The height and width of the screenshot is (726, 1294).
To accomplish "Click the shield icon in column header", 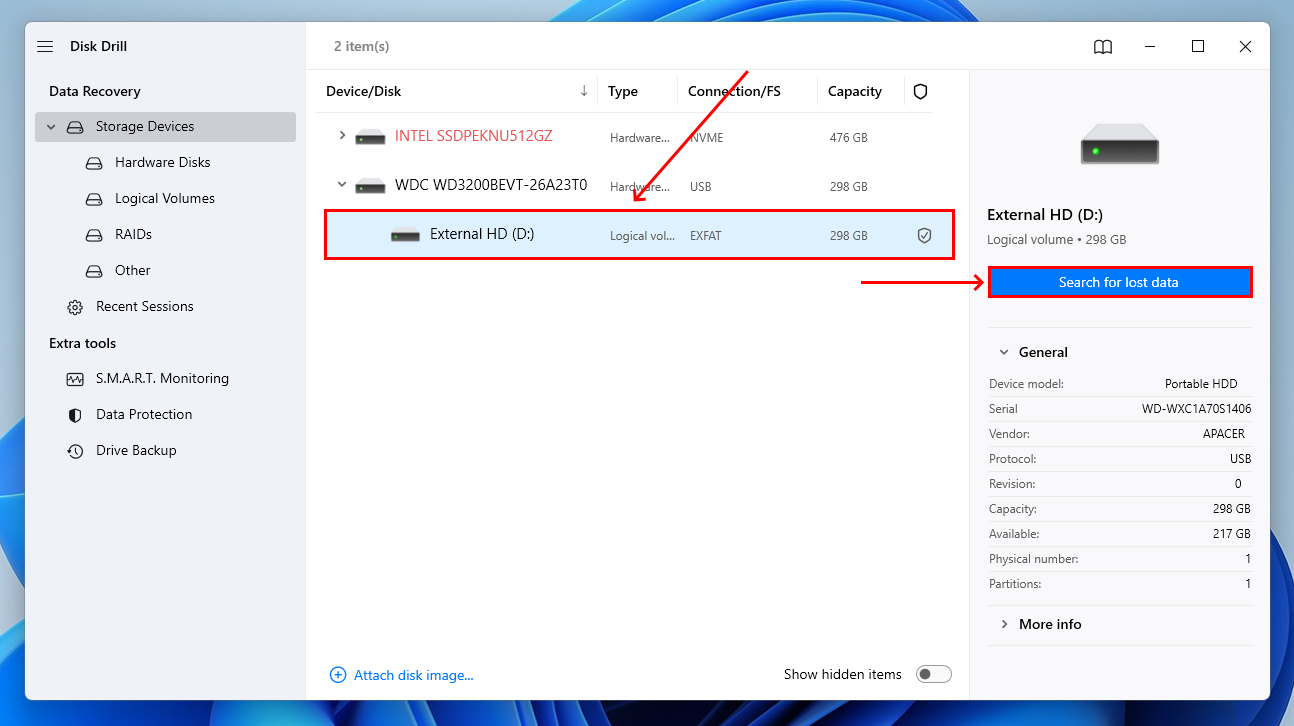I will [x=920, y=91].
